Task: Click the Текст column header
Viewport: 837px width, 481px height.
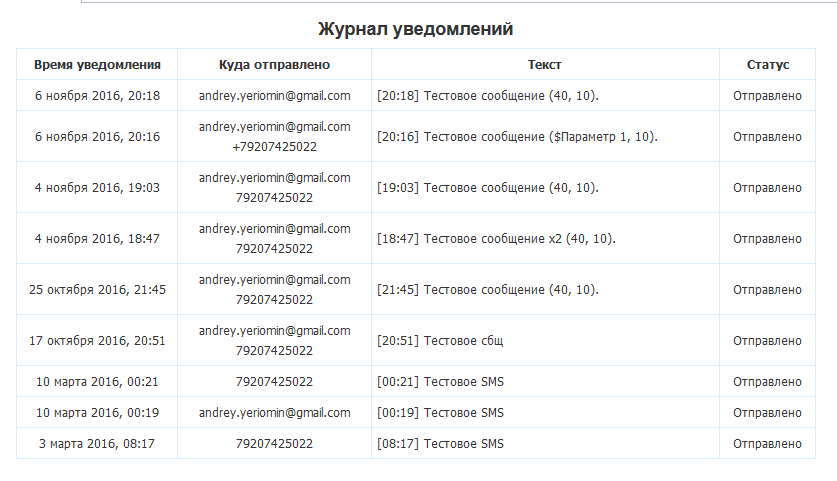Action: click(x=544, y=65)
